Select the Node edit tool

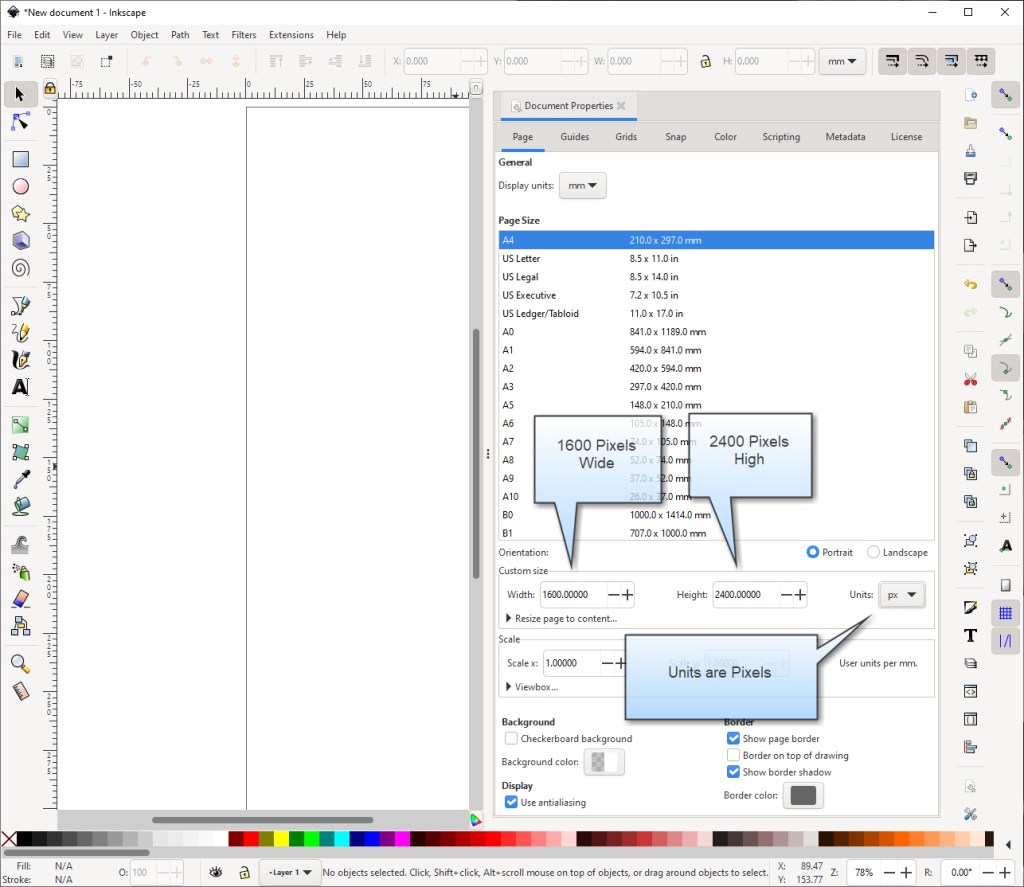20,122
